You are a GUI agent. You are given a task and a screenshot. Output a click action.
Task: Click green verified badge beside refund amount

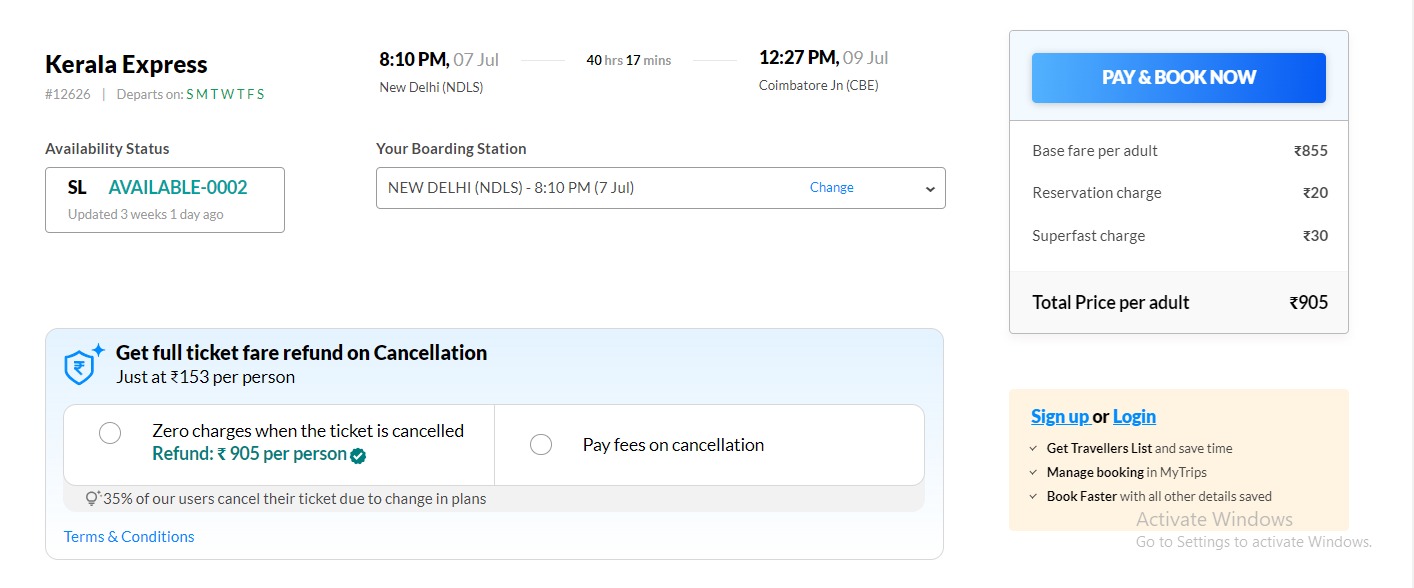pyautogui.click(x=358, y=455)
